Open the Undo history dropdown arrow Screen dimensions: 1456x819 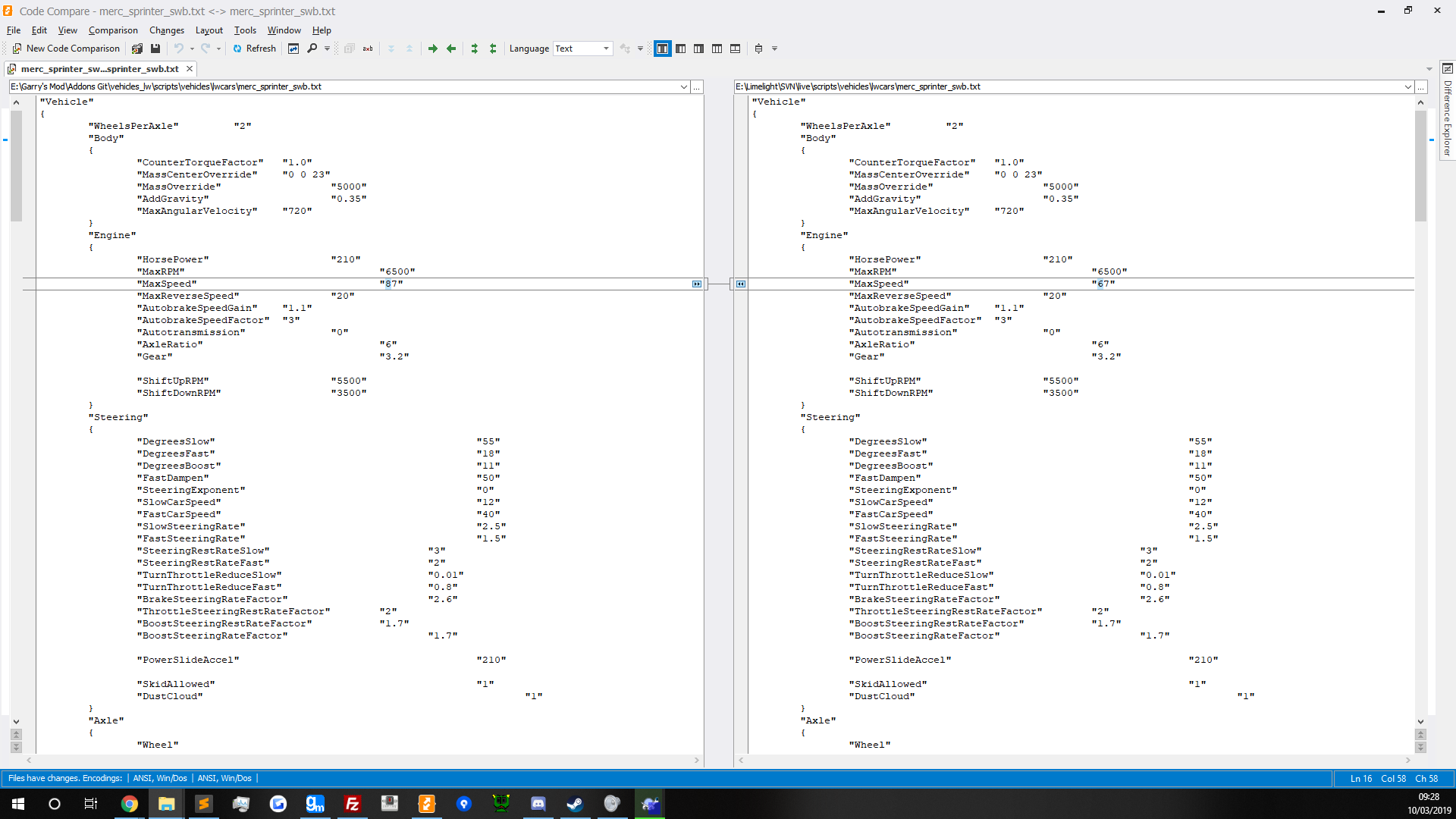point(192,49)
